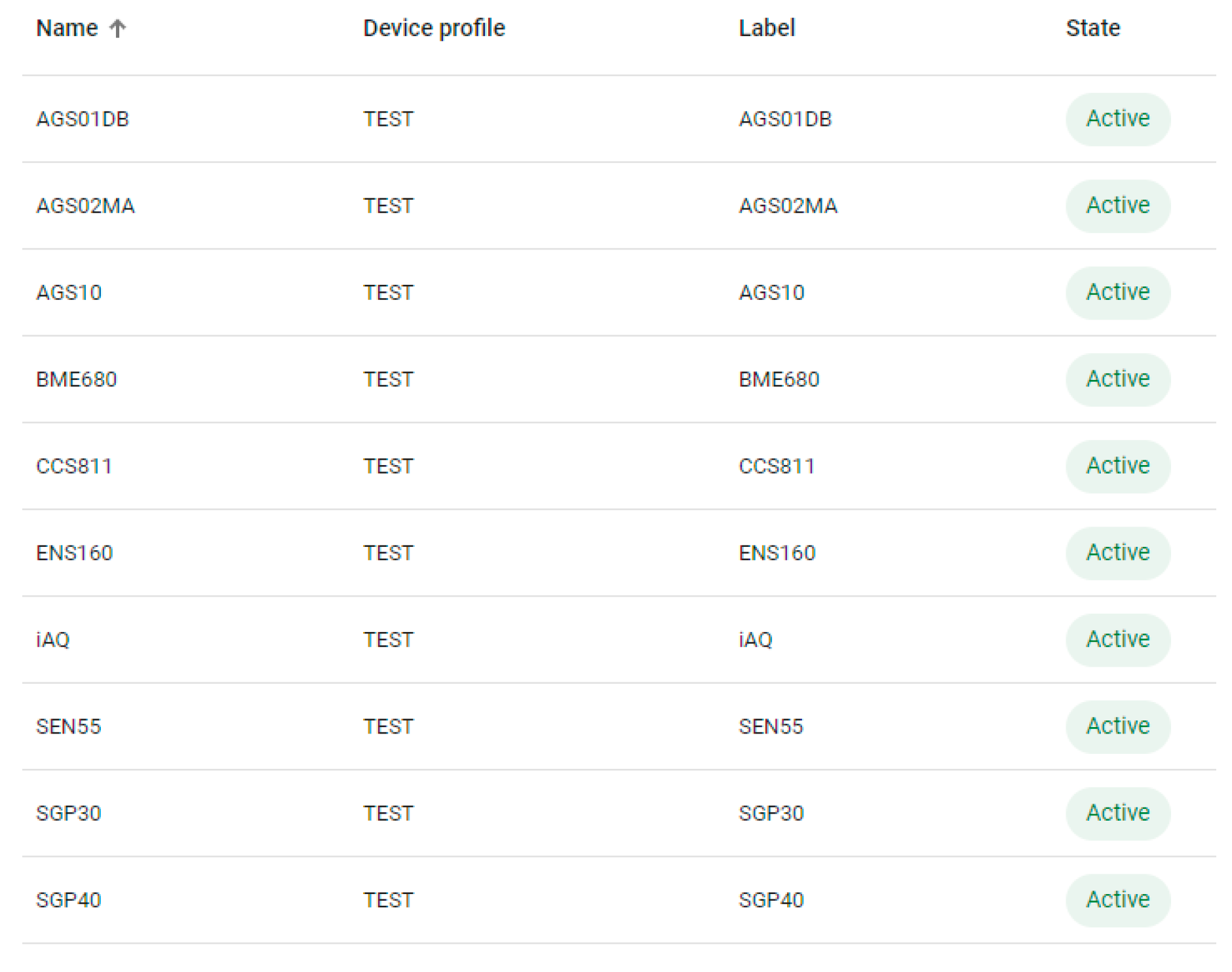Click the Name sort ascending arrow icon

tap(117, 28)
